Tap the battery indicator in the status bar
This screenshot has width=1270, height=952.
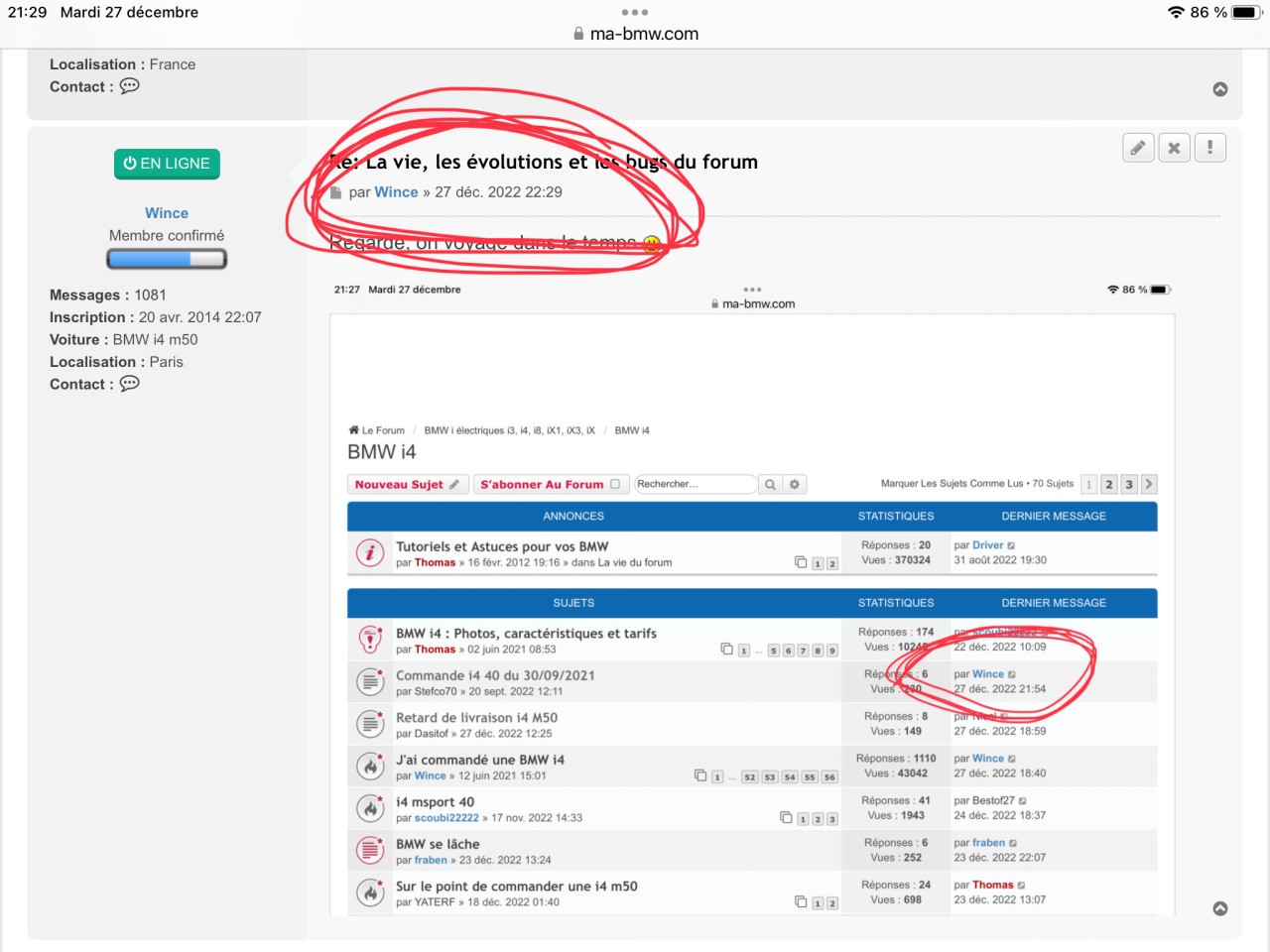[x=1247, y=13]
